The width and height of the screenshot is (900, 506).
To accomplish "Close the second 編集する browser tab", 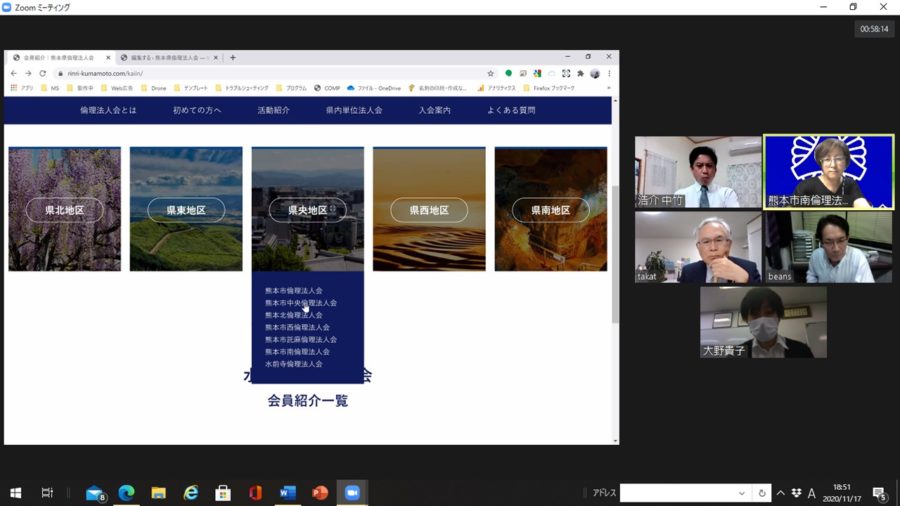I will pyautogui.click(x=216, y=57).
